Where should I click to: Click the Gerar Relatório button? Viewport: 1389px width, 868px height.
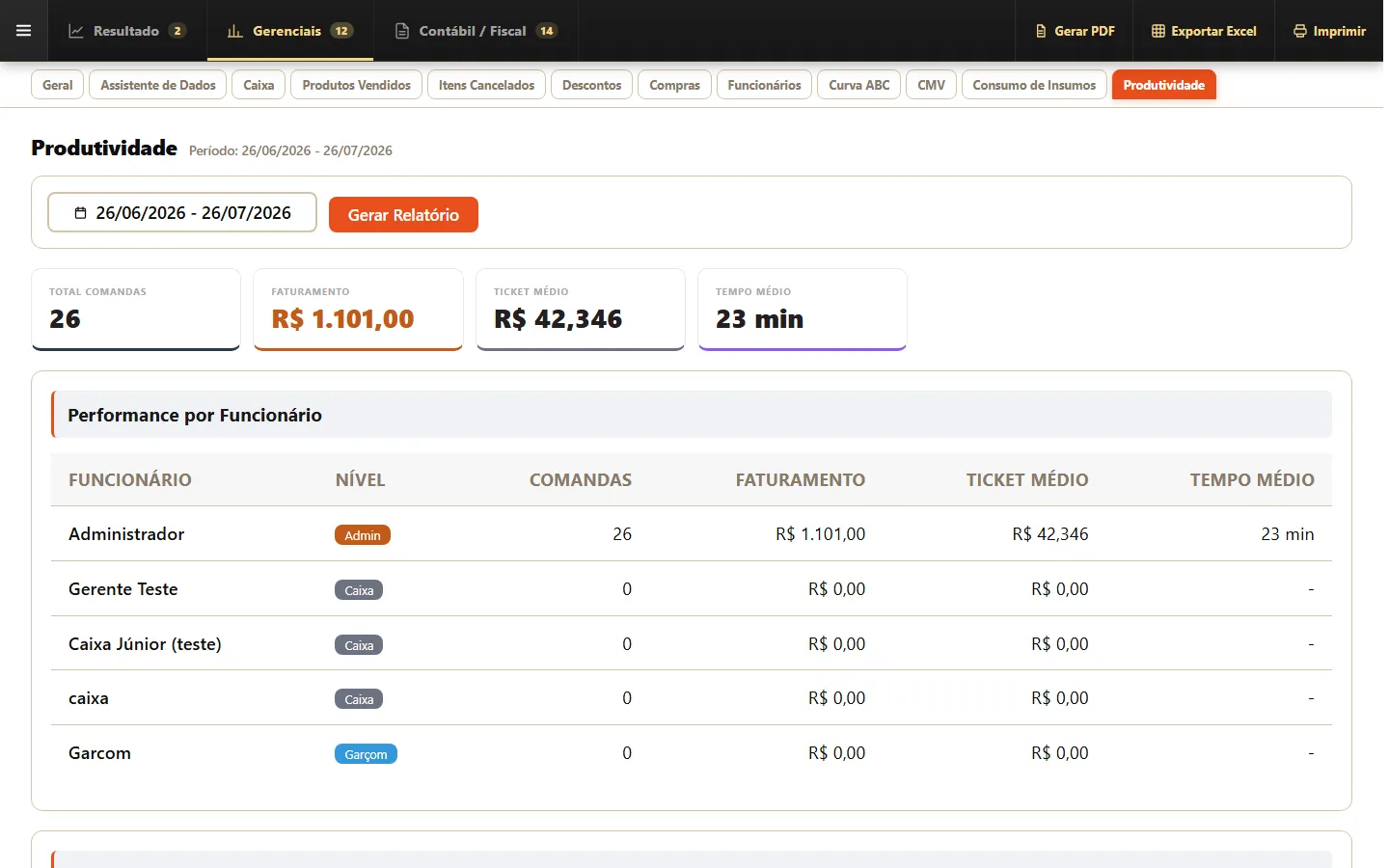(403, 214)
